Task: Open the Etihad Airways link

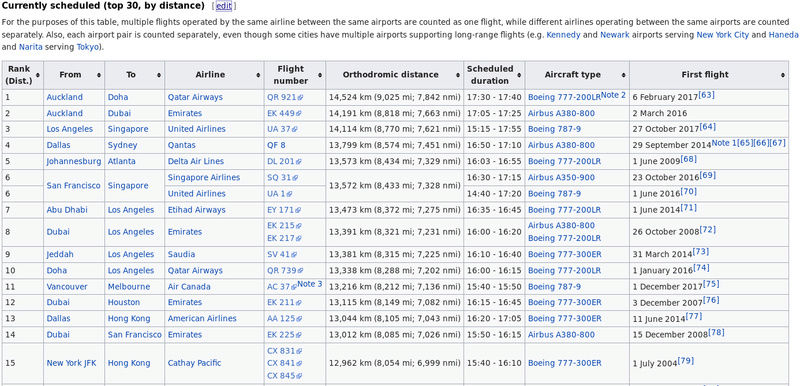Action: point(196,210)
